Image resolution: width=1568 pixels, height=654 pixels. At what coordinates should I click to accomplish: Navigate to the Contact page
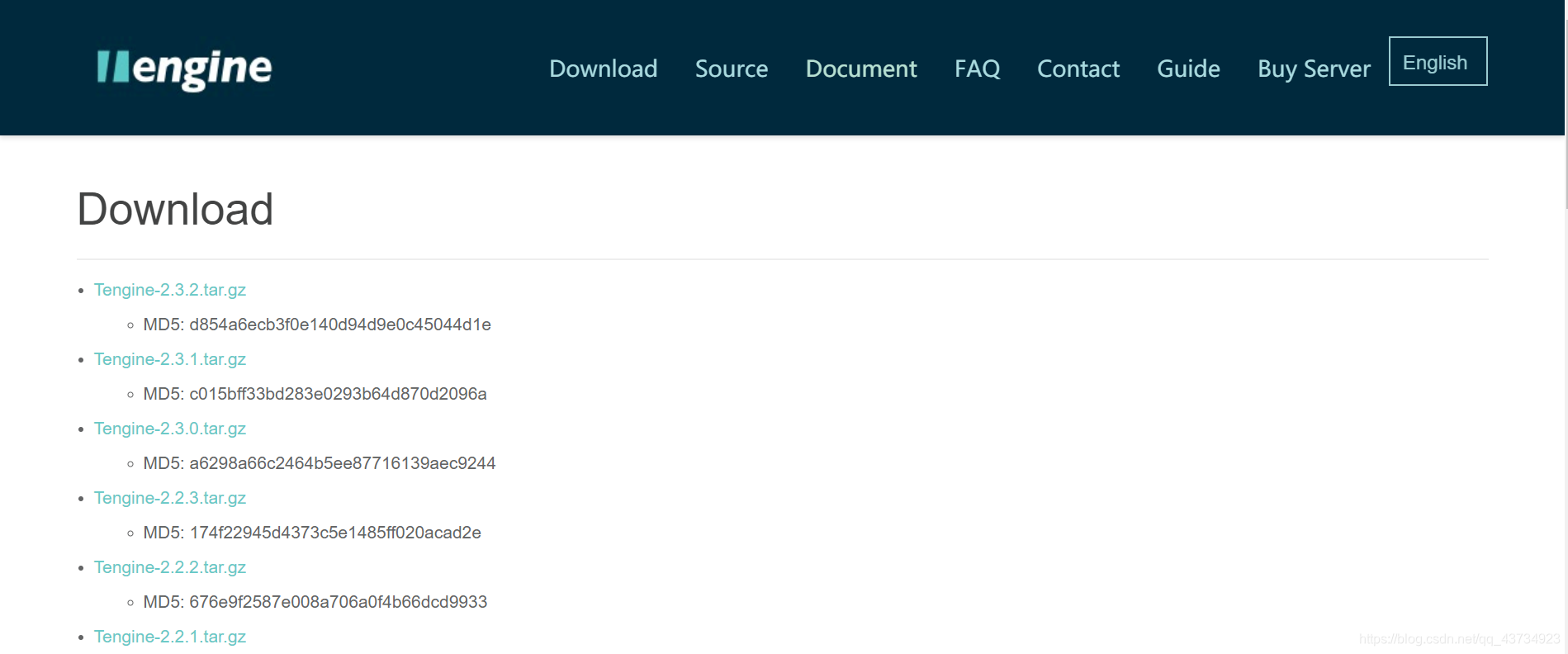(1078, 69)
